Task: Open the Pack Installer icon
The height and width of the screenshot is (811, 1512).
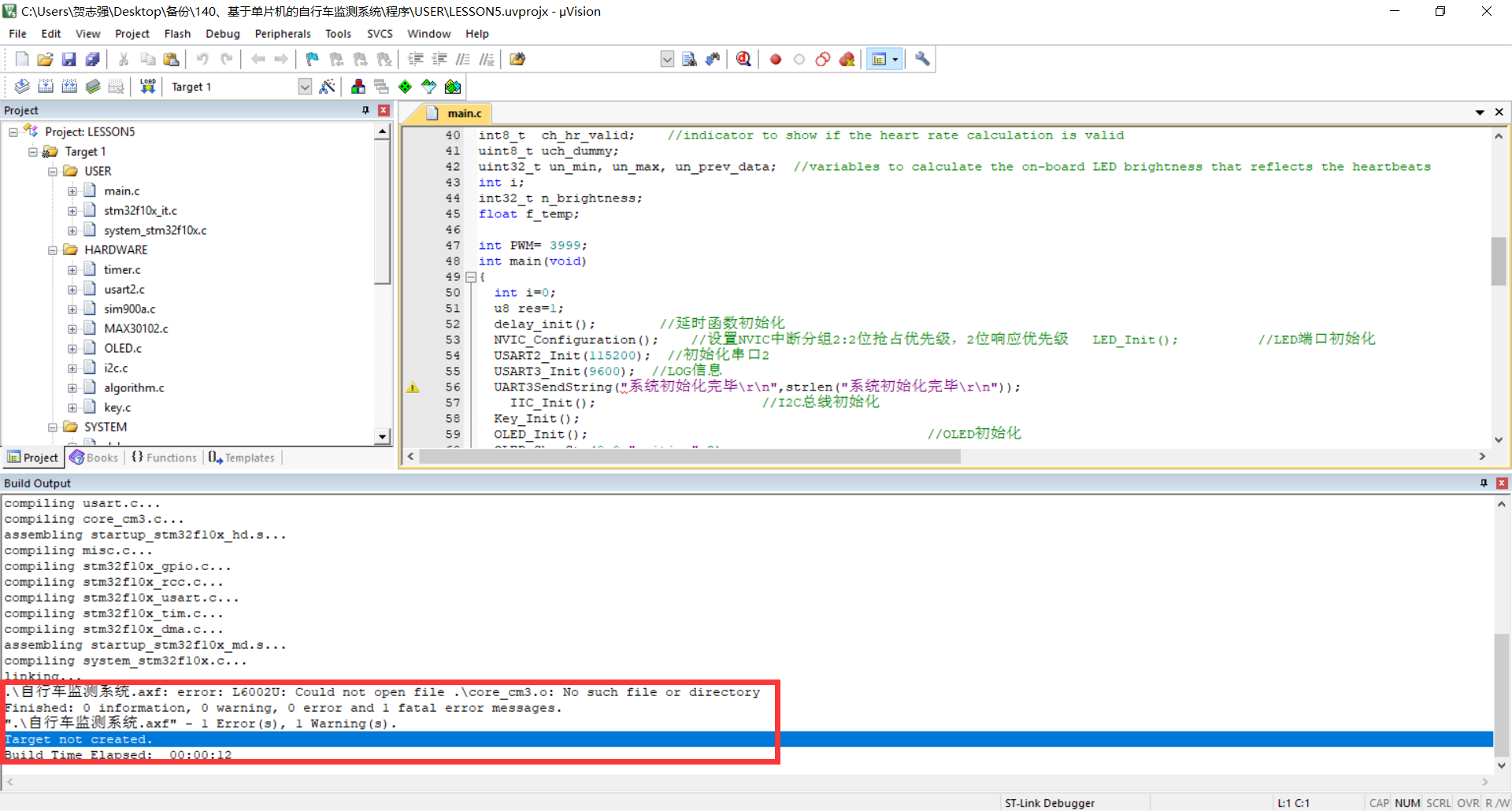Action: click(x=453, y=87)
